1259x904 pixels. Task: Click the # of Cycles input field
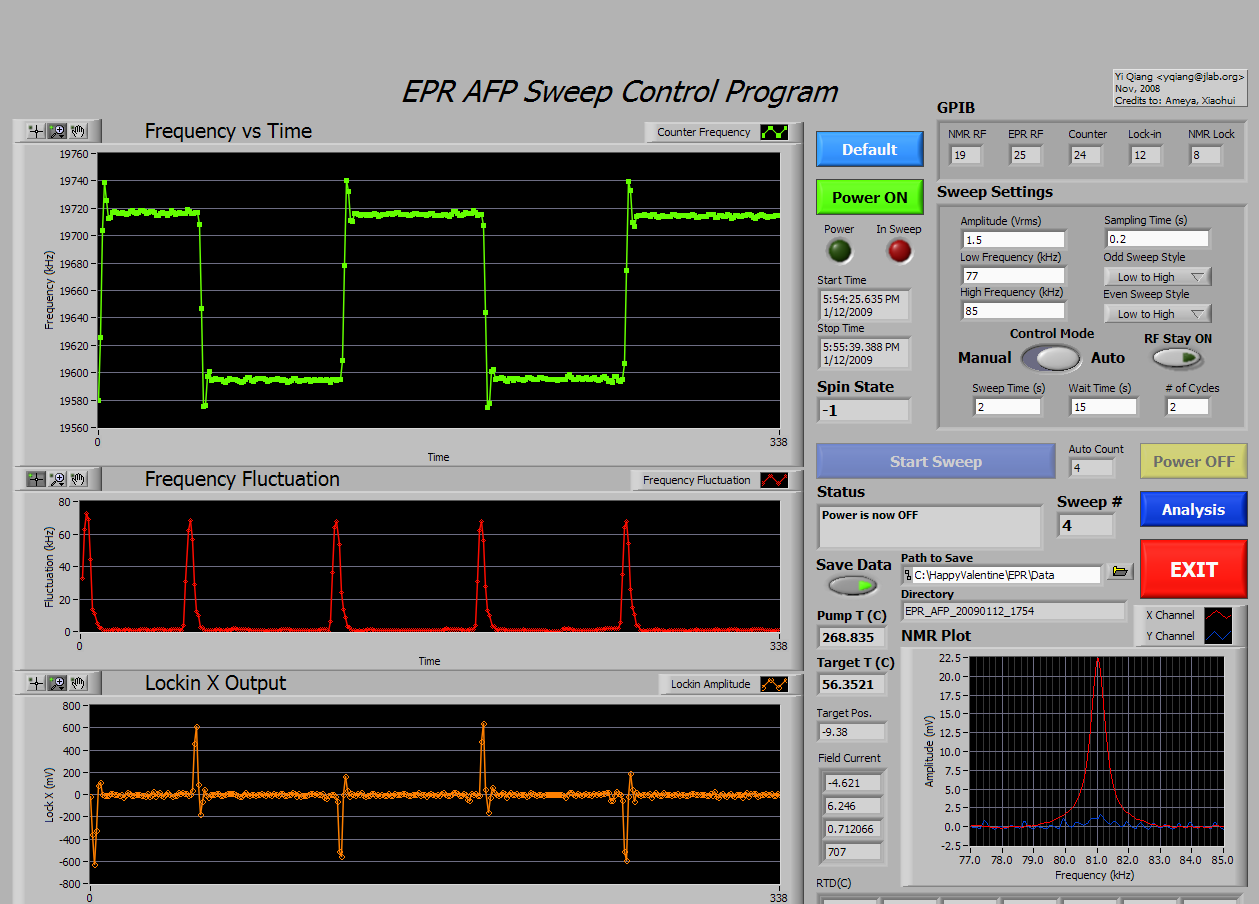[x=1187, y=406]
